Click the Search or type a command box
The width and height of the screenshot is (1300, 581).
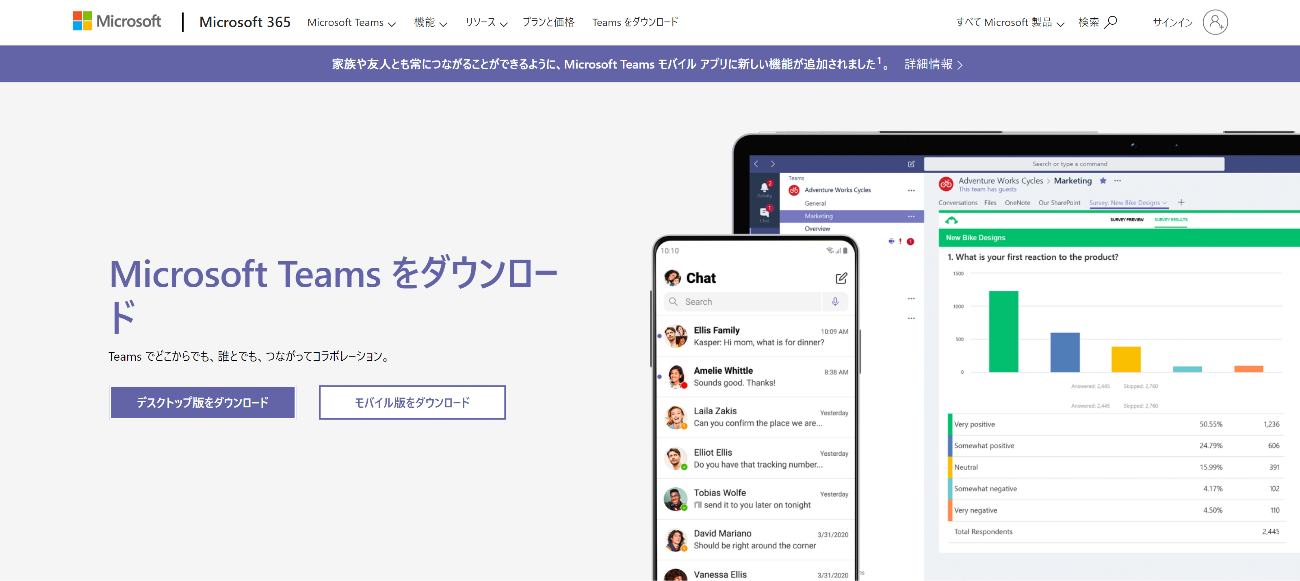[1073, 163]
